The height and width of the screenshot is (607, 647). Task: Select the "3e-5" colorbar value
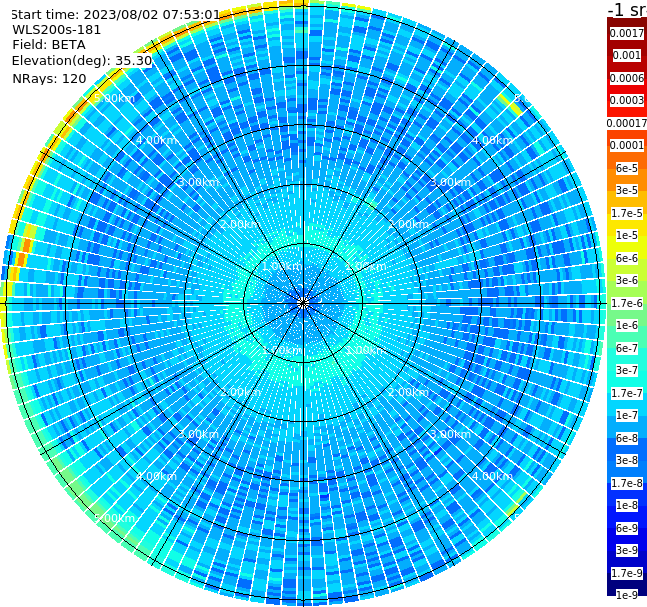point(627,190)
